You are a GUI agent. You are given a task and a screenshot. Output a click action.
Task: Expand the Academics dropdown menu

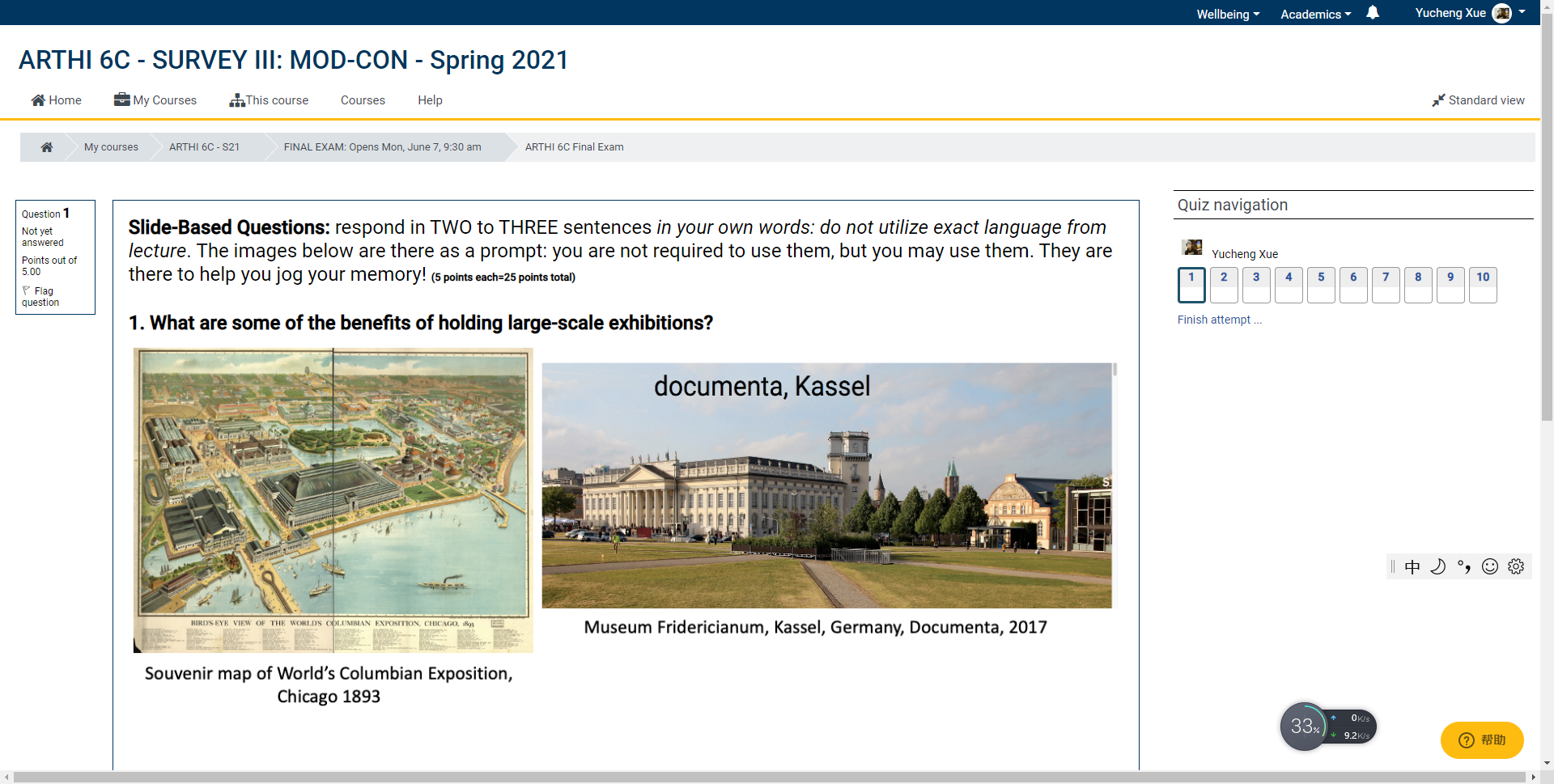pyautogui.click(x=1315, y=15)
